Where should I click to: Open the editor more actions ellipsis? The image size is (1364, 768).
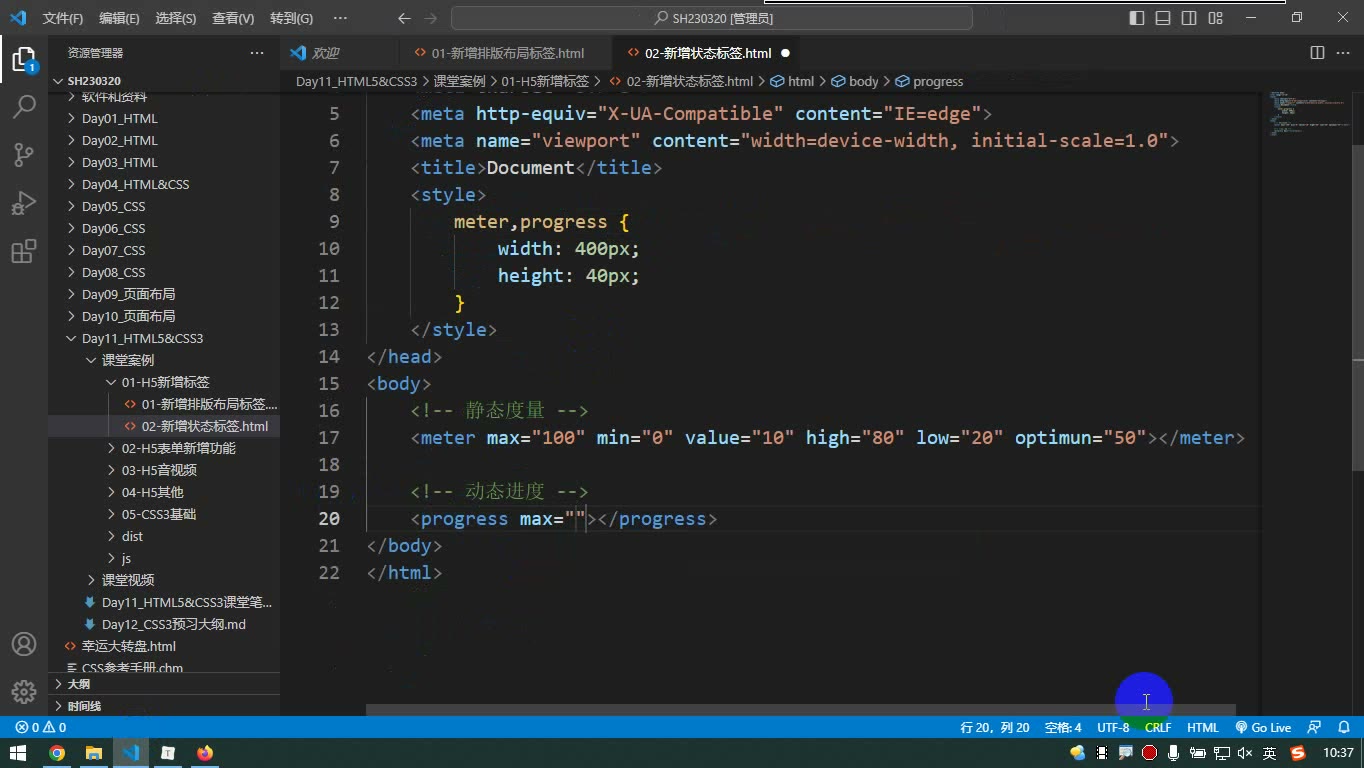[x=1342, y=53]
